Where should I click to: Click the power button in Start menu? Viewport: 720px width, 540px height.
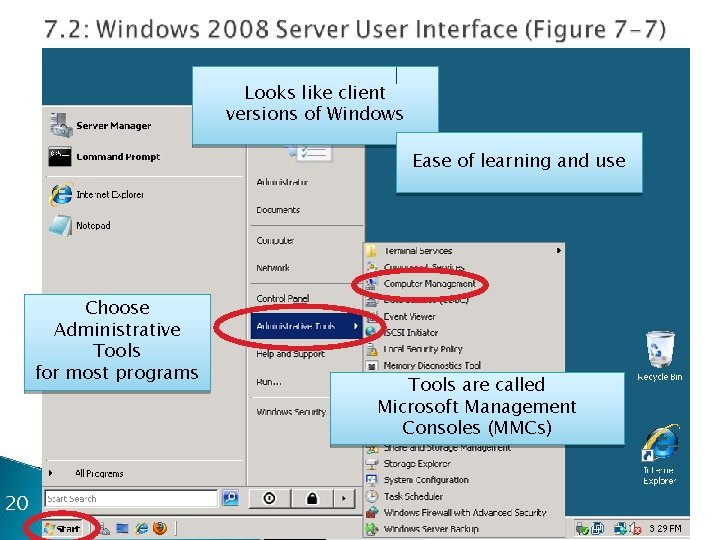(269, 498)
